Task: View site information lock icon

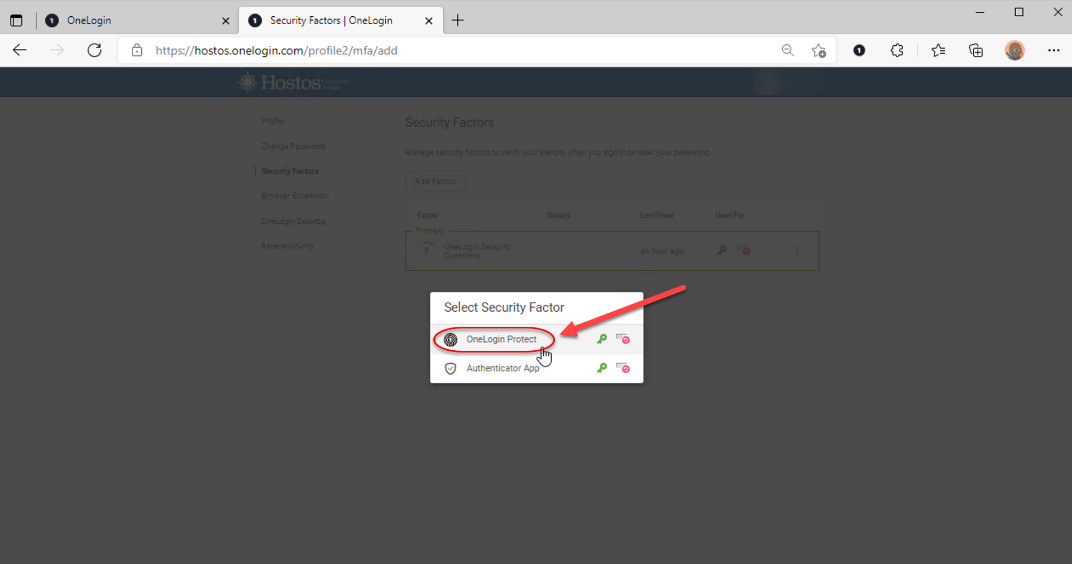Action: [137, 51]
